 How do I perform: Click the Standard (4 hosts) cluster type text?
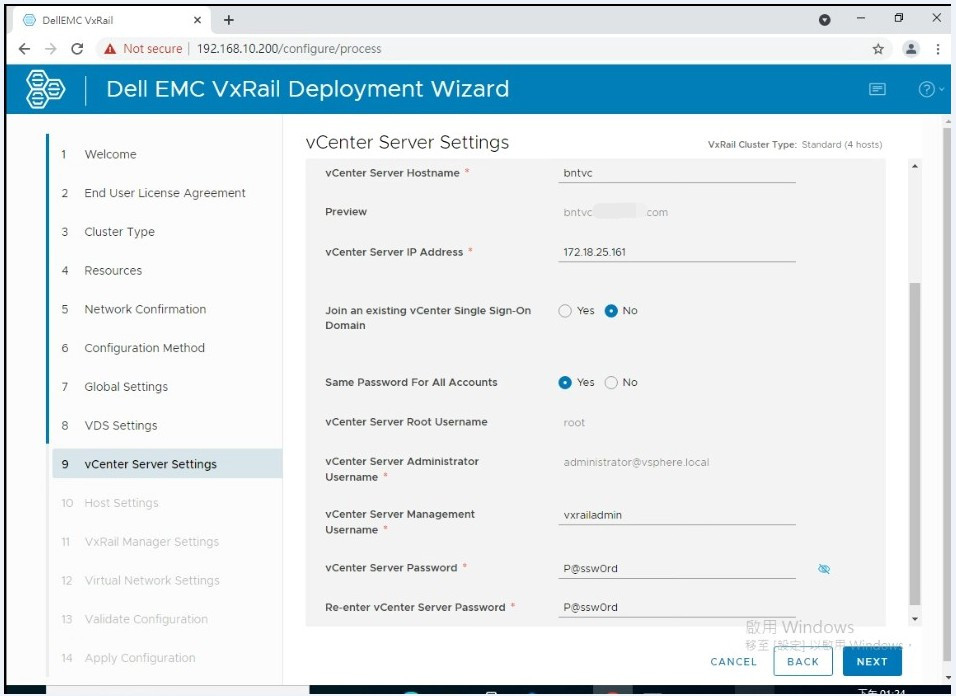(841, 144)
